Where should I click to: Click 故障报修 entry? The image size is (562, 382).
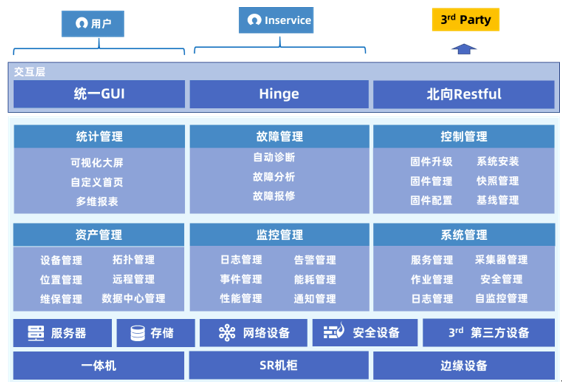(x=274, y=196)
